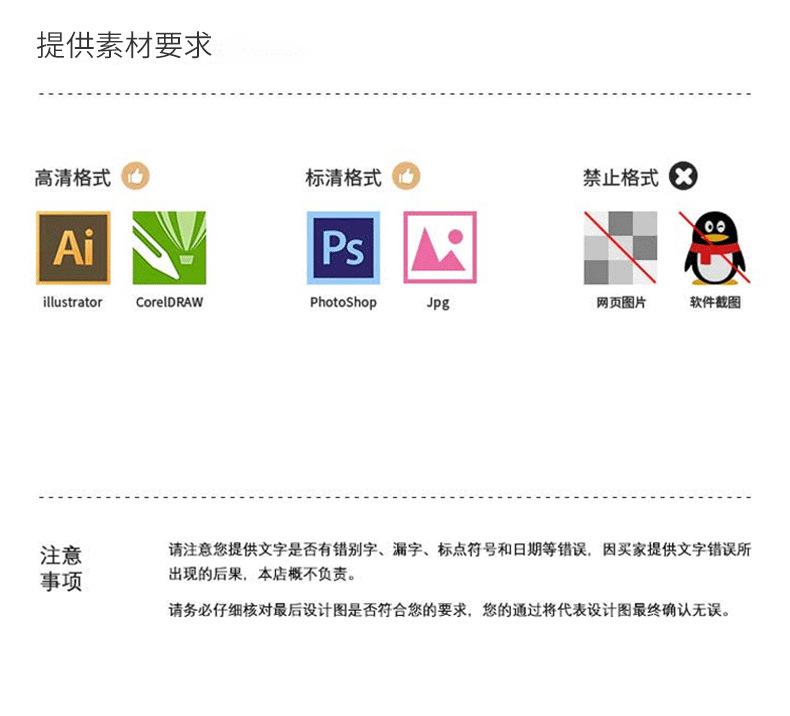Click the CorelDRAW text label
The width and height of the screenshot is (790, 716).
(x=169, y=302)
